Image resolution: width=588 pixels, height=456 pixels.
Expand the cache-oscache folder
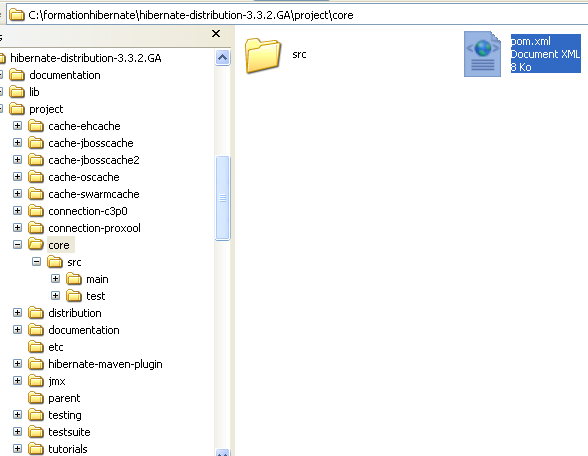pos(17,177)
